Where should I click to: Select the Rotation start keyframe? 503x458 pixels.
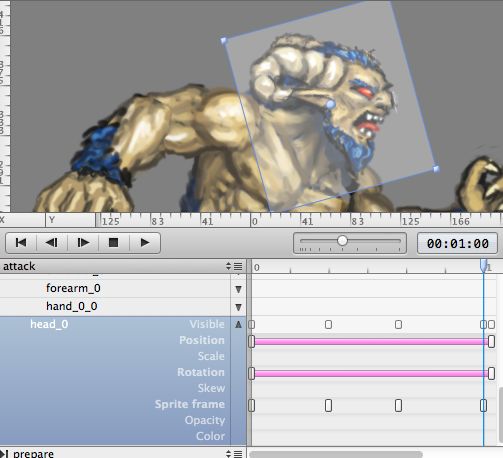point(252,374)
